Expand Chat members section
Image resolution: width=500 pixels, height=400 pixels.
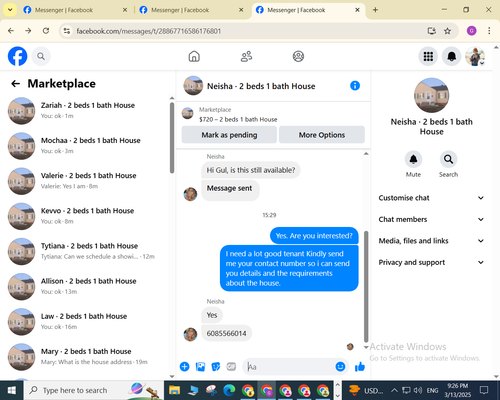click(431, 219)
